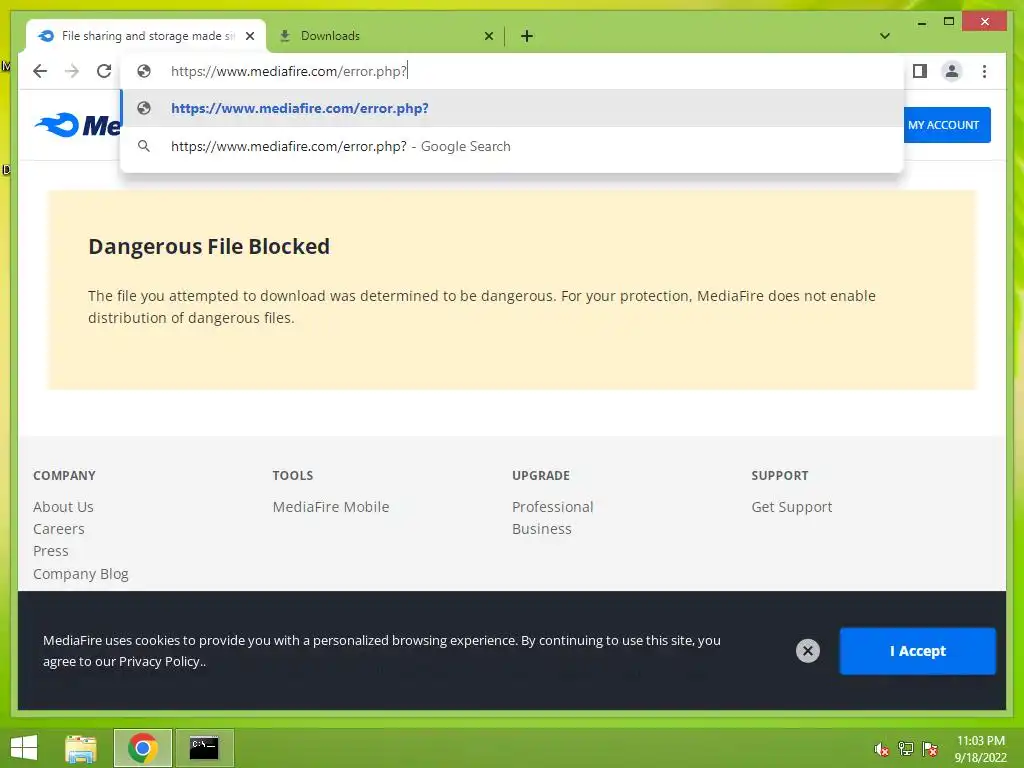1024x768 pixels.
Task: Click the SUPPORT footer heading
Action: pyautogui.click(x=780, y=475)
